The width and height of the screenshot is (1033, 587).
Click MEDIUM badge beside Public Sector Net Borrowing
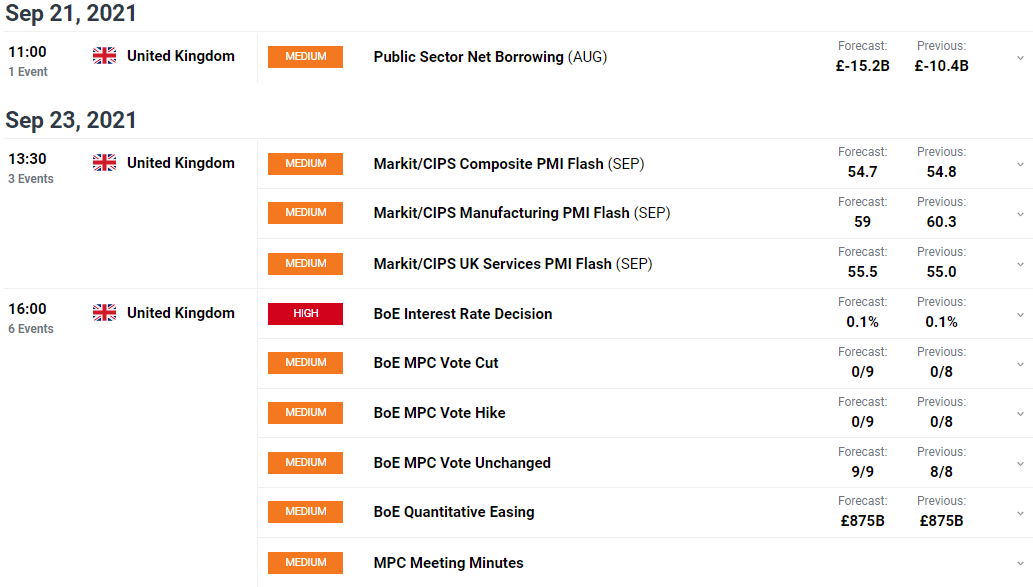coord(305,57)
